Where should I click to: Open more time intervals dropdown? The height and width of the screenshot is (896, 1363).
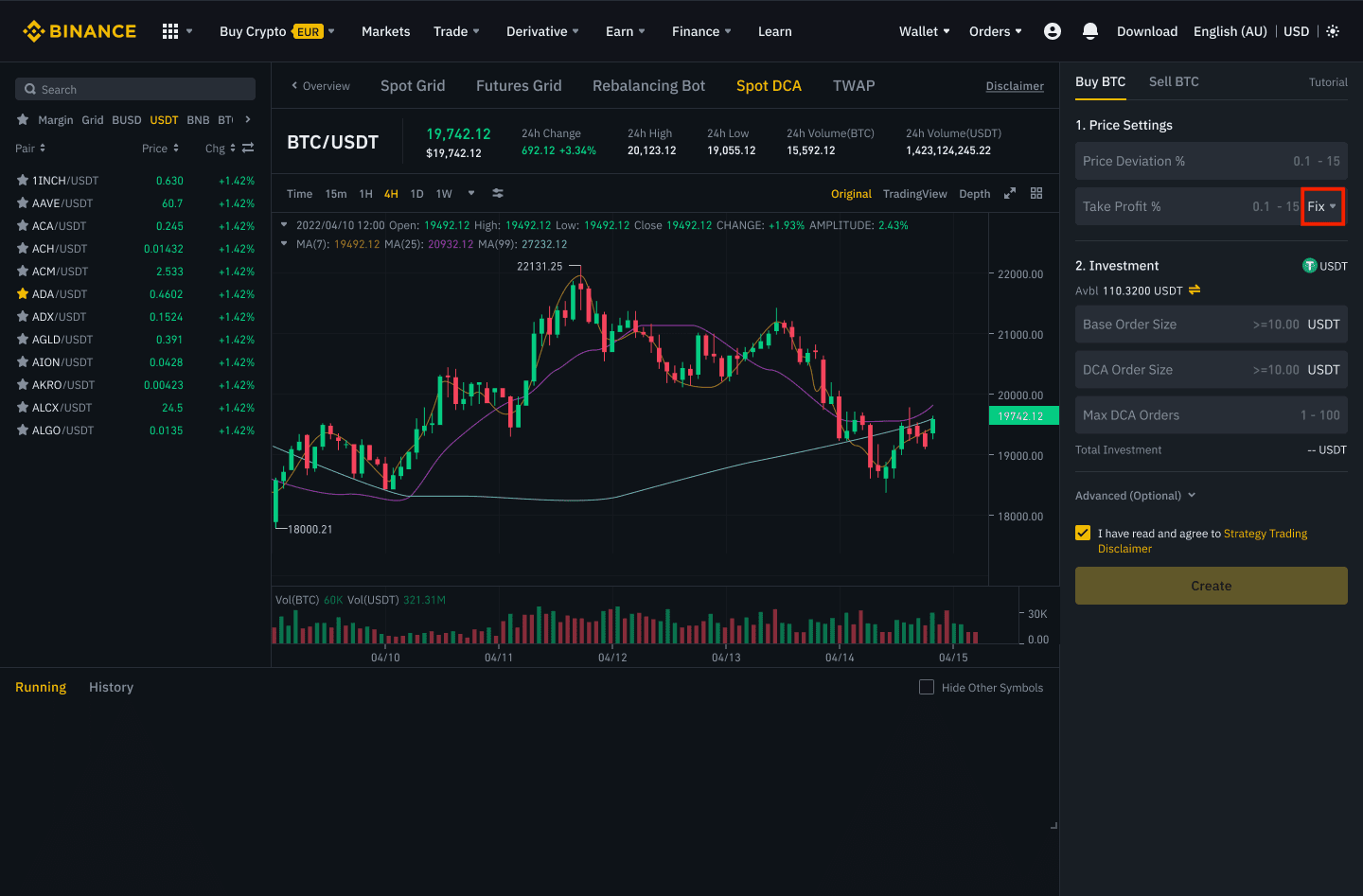coord(471,193)
